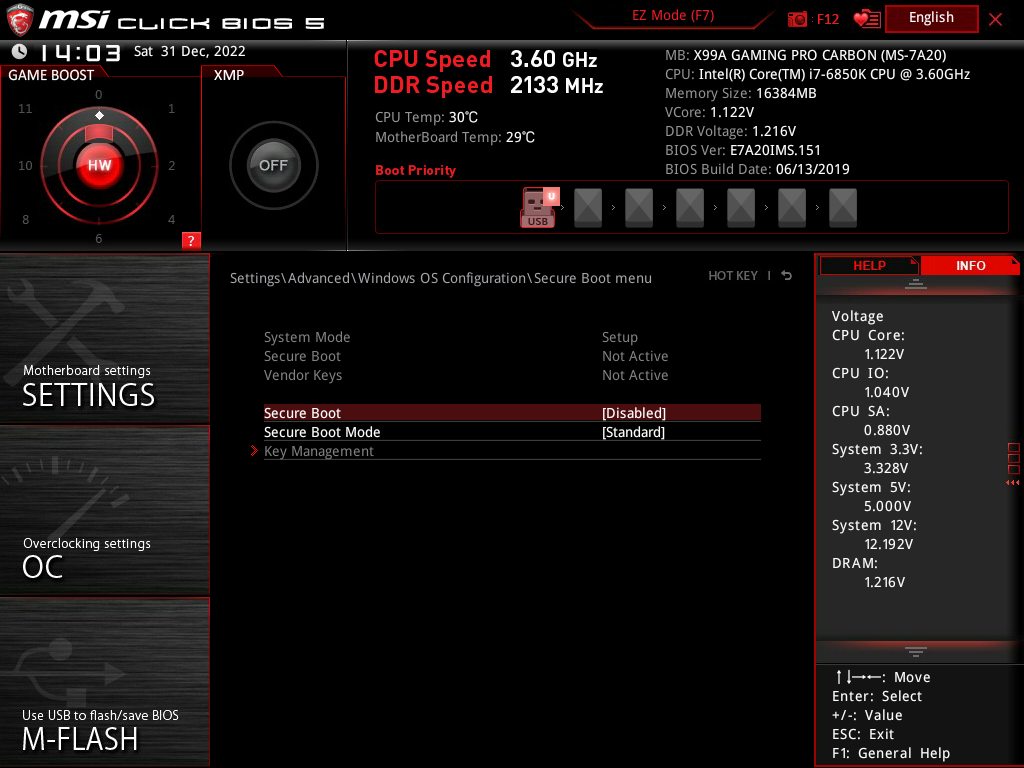Viewport: 1024px width, 768px height.
Task: Select the sixth boot priority slot
Action: pyautogui.click(x=792, y=208)
